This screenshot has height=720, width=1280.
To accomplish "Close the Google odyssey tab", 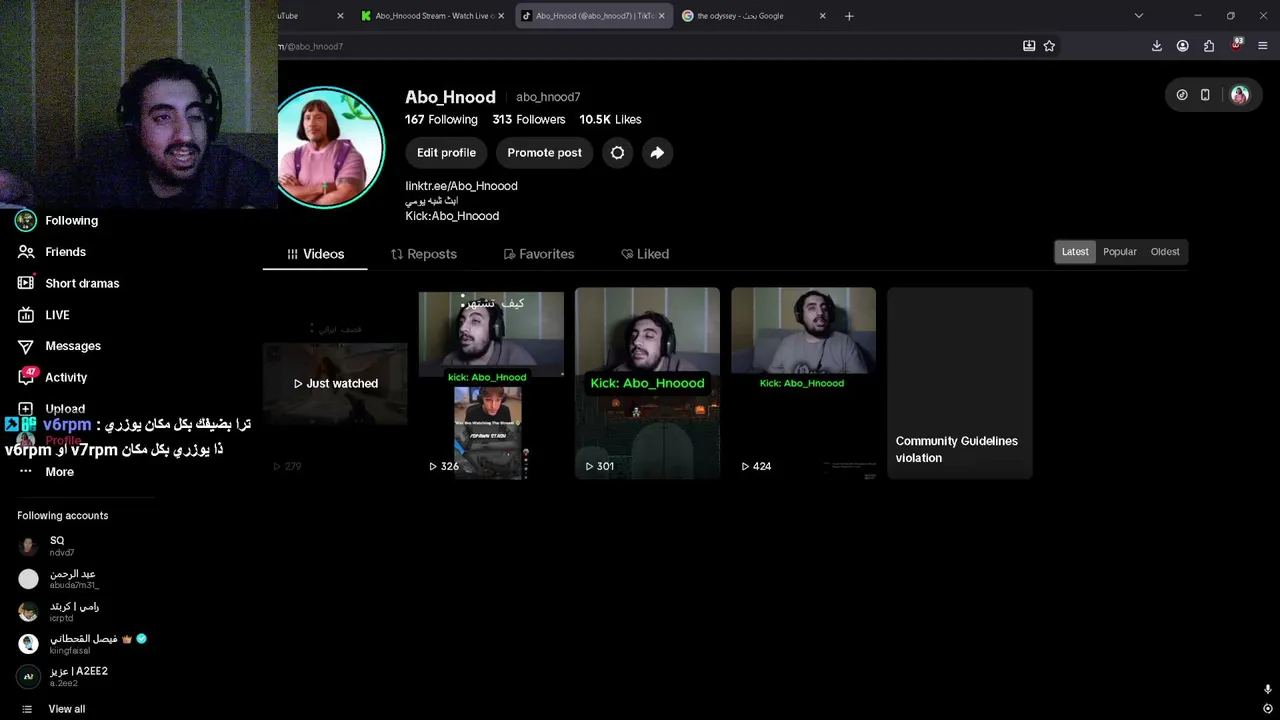I will click(x=823, y=16).
